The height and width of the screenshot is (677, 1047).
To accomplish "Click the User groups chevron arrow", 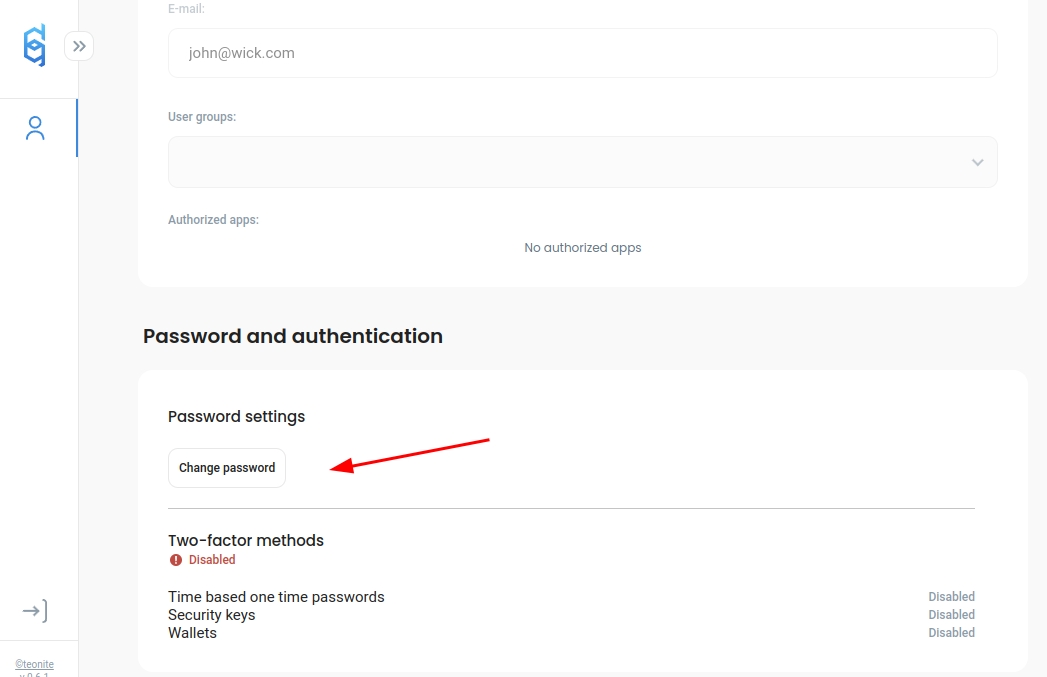I will 977,162.
